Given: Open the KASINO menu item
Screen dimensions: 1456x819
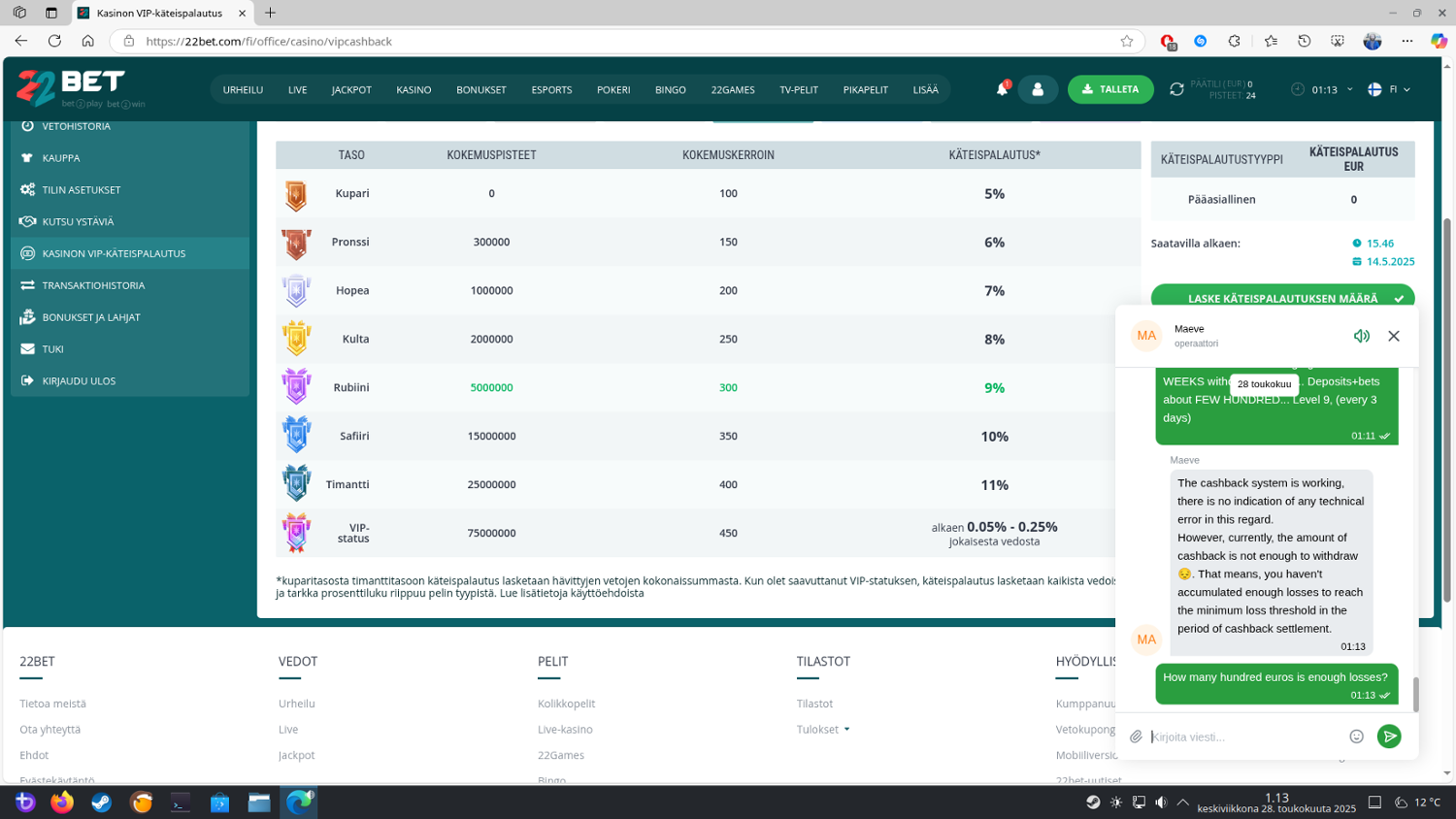Looking at the screenshot, I should tap(414, 89).
